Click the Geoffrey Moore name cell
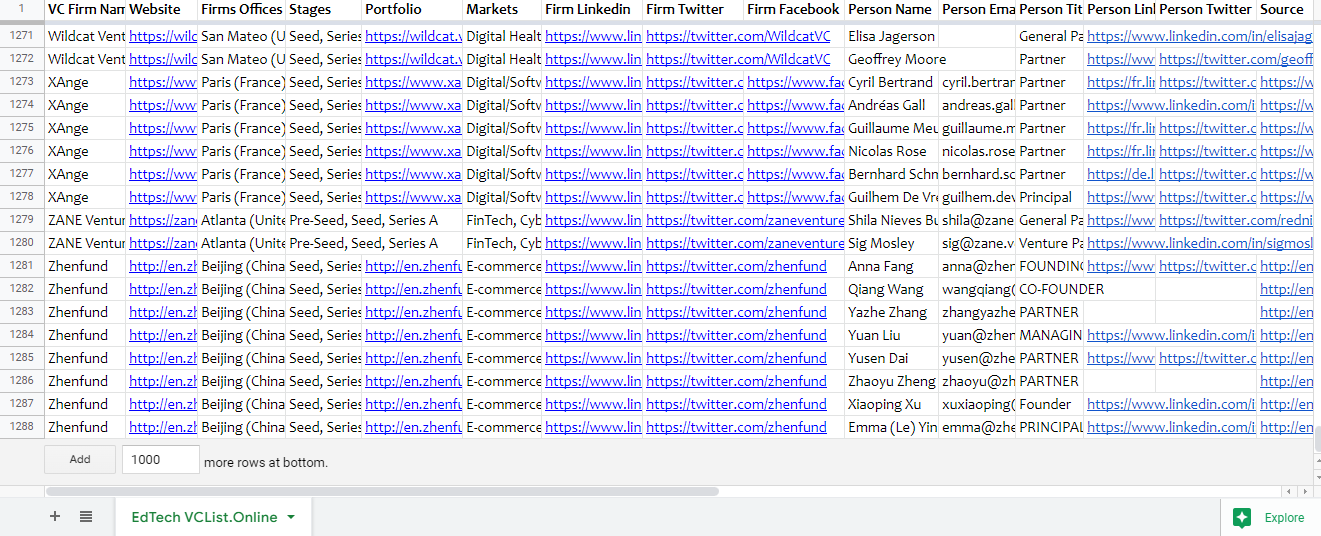 coord(891,59)
